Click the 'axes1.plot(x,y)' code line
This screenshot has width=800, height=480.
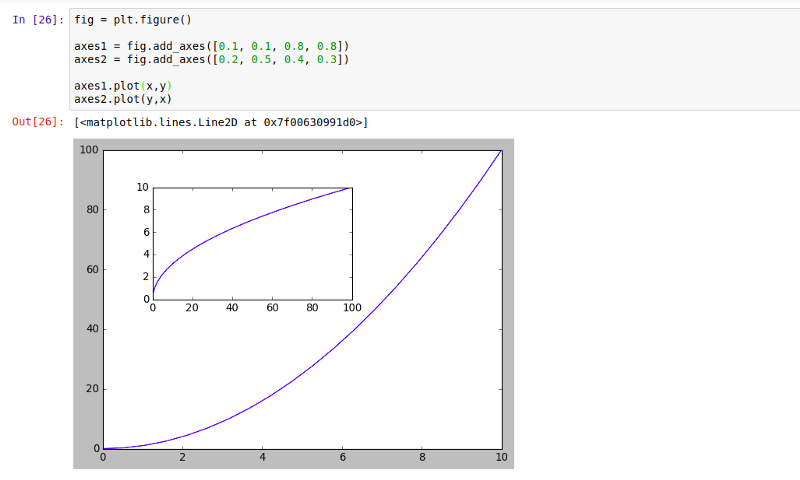click(x=123, y=86)
